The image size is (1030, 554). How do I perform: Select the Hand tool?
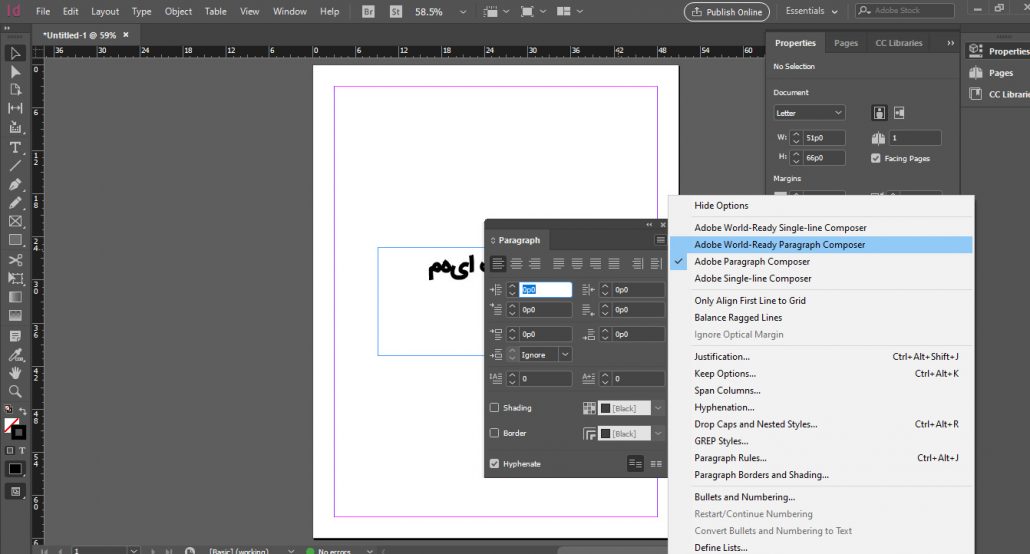point(15,373)
